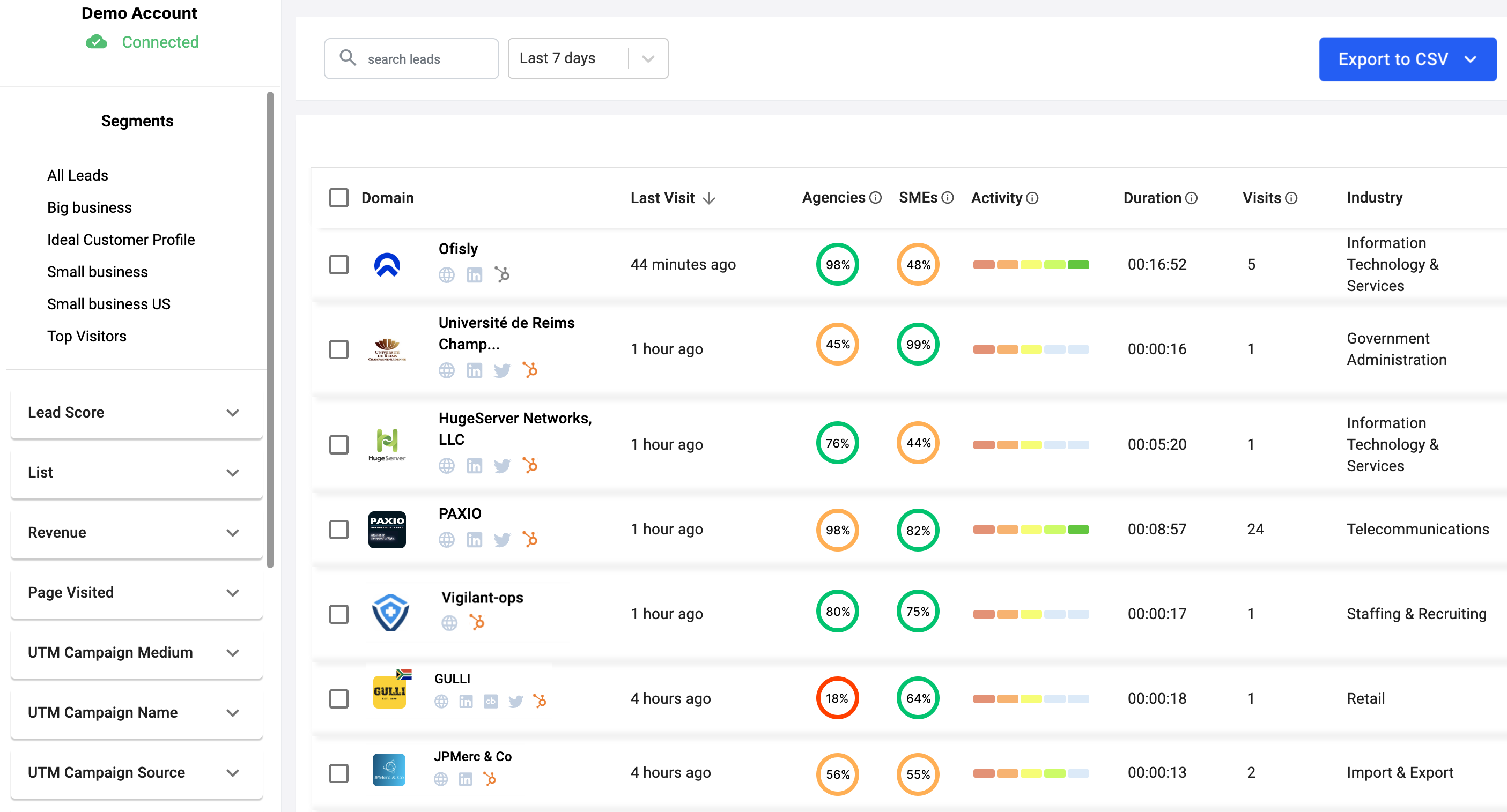Toggle the select-all checkbox in table header
The height and width of the screenshot is (812, 1507).
tap(339, 198)
